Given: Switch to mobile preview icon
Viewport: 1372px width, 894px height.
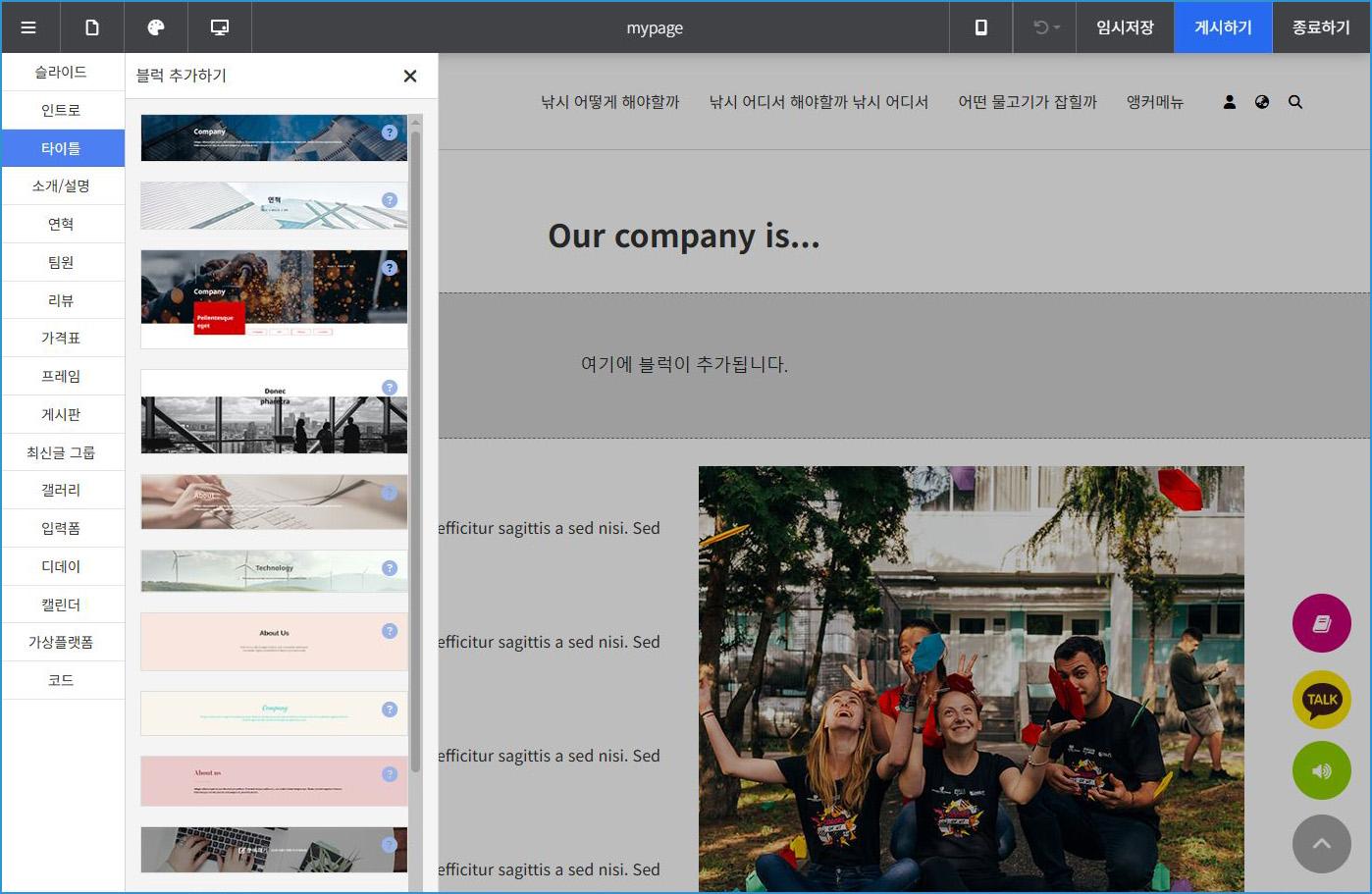Looking at the screenshot, I should click(x=980, y=27).
